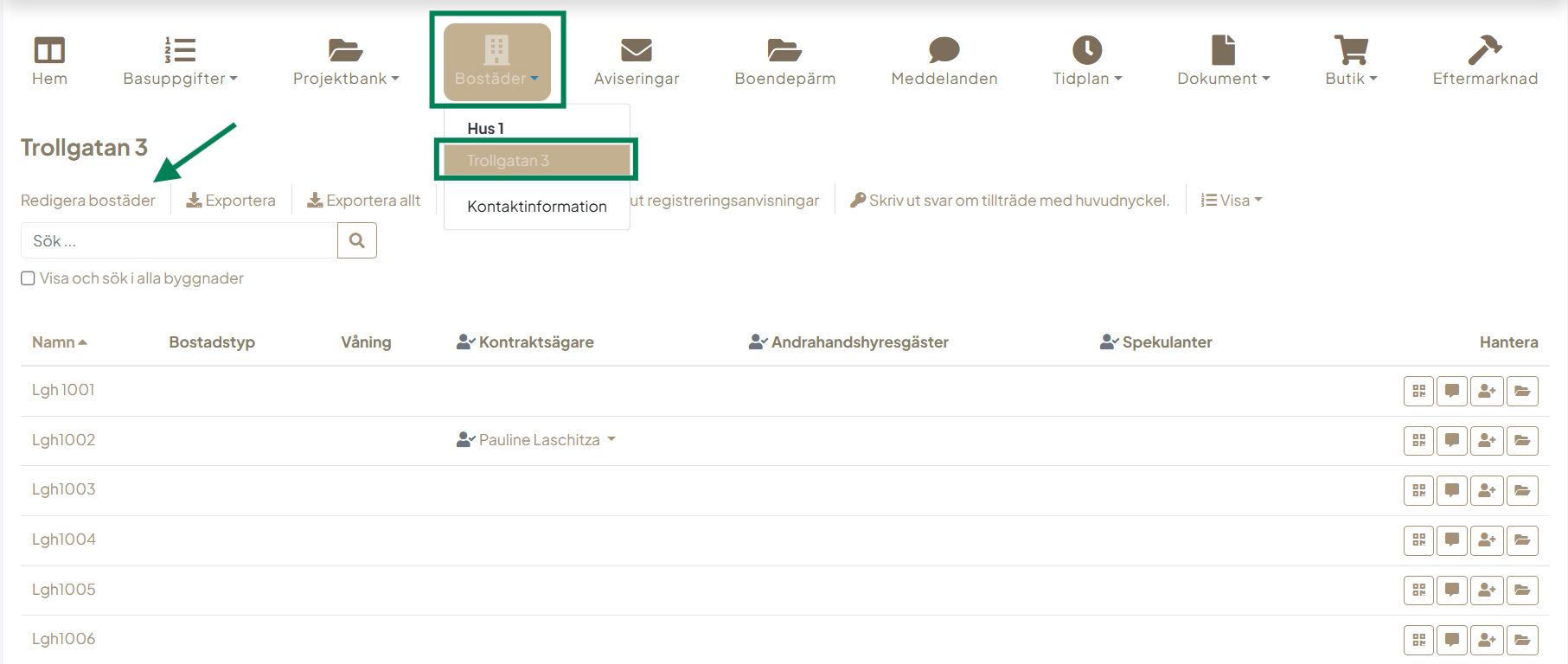Expand Pauline Laschitza contract holder dropdown
1568x664 pixels.
[611, 440]
